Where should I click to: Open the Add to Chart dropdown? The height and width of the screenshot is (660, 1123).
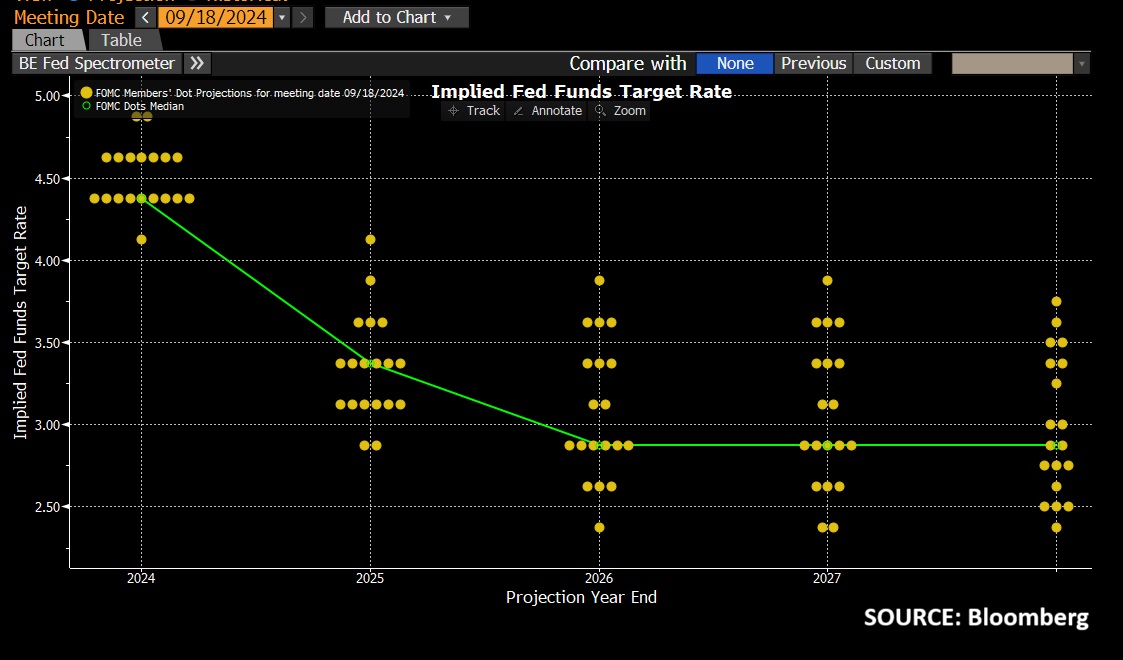[x=396, y=17]
